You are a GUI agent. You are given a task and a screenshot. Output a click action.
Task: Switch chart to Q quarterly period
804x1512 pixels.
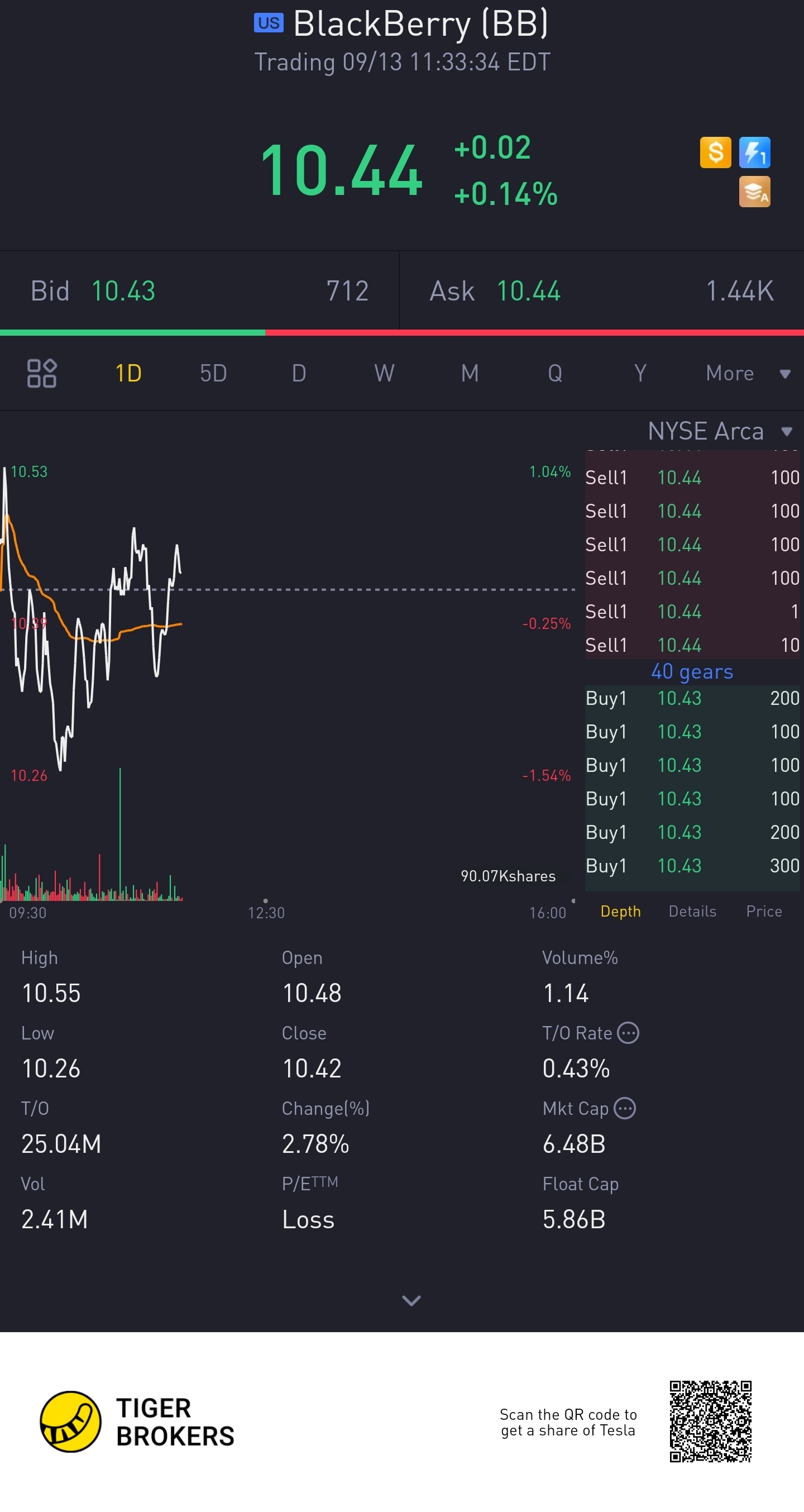[555, 373]
